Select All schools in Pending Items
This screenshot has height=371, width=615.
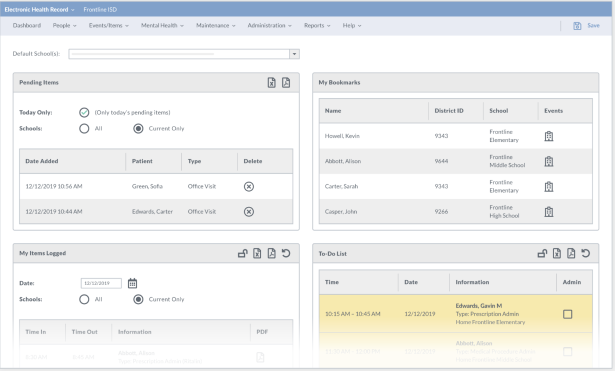[84, 129]
